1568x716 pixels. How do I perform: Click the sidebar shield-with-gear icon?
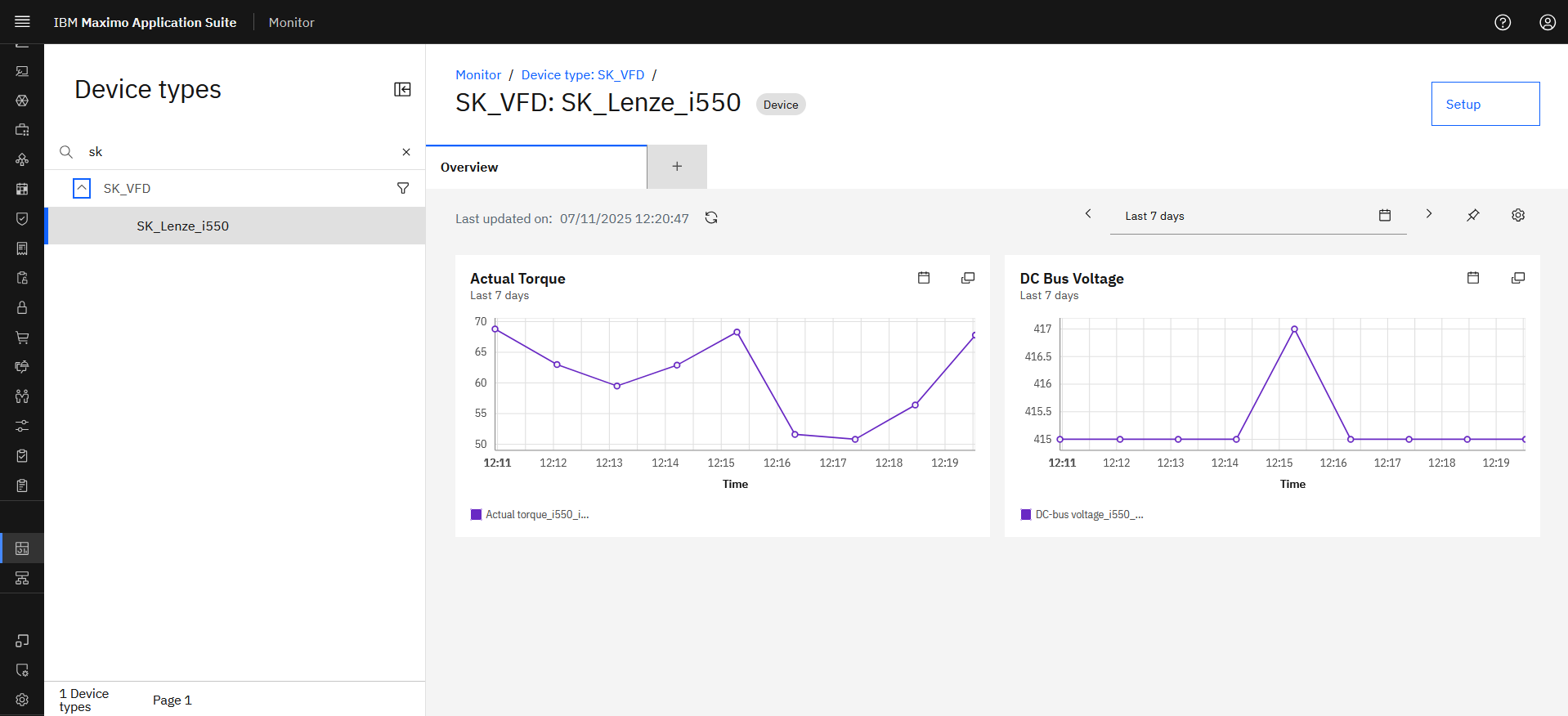[x=22, y=670]
